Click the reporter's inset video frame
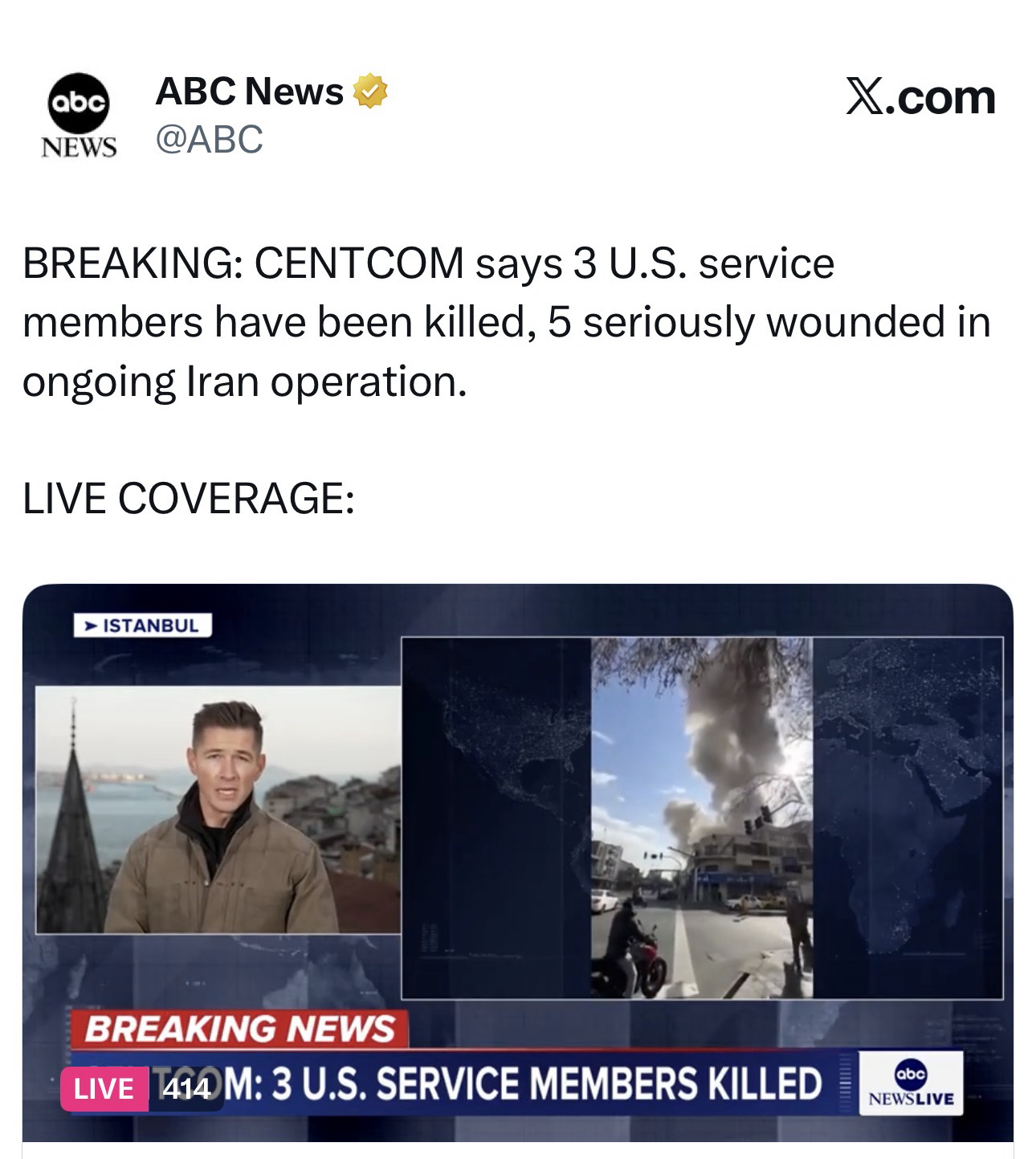This screenshot has width=1036, height=1159. (218, 810)
